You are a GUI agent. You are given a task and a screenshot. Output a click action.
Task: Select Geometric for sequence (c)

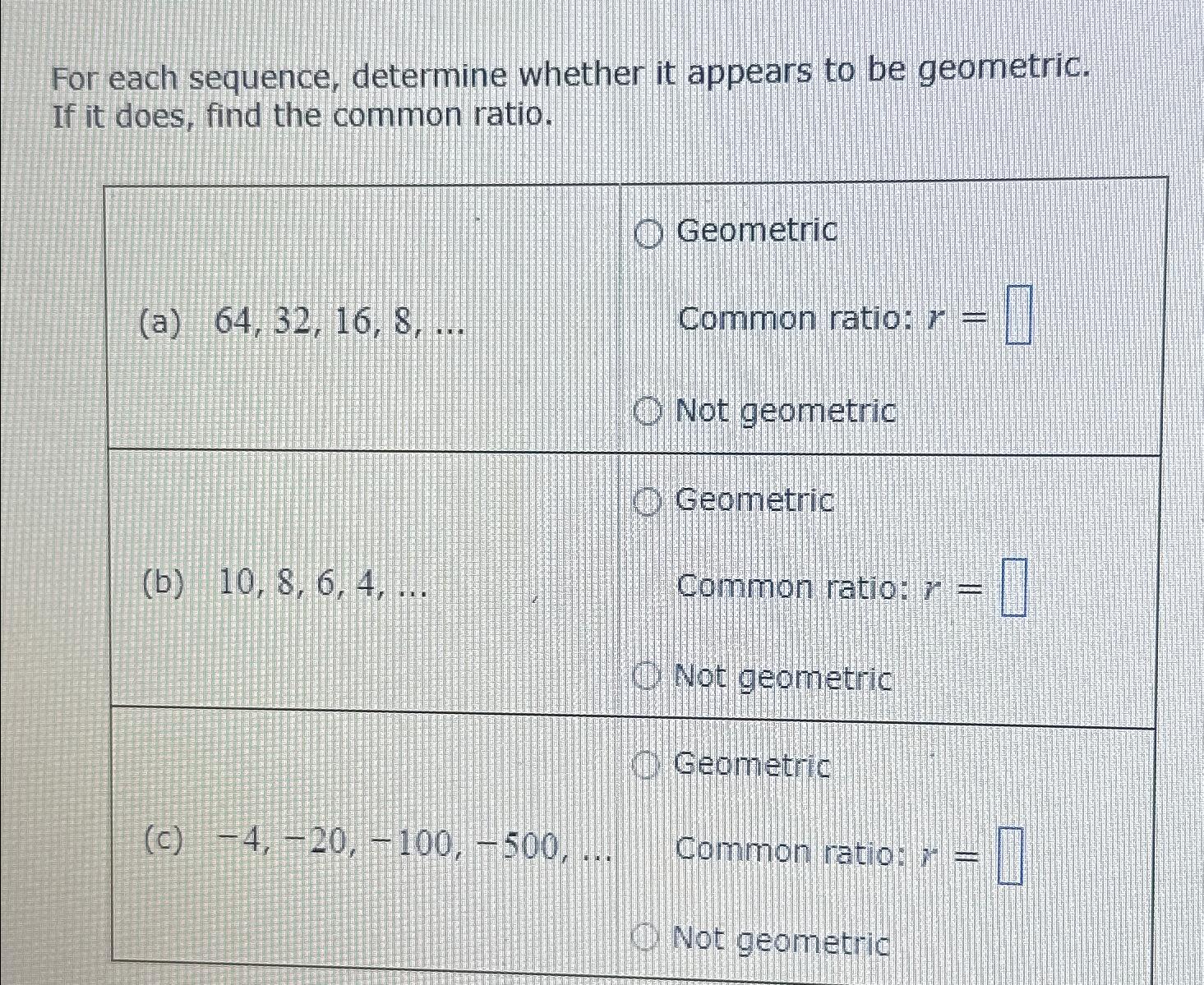click(646, 766)
